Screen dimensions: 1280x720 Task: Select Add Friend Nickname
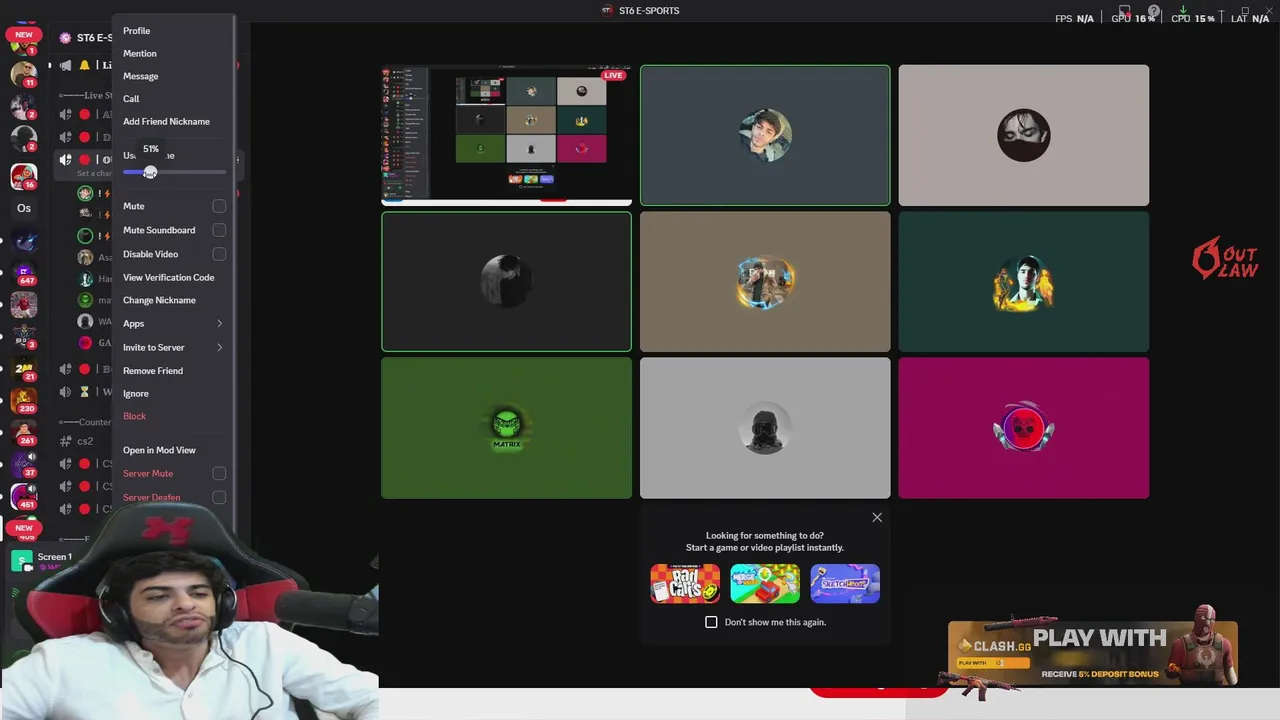(x=166, y=121)
